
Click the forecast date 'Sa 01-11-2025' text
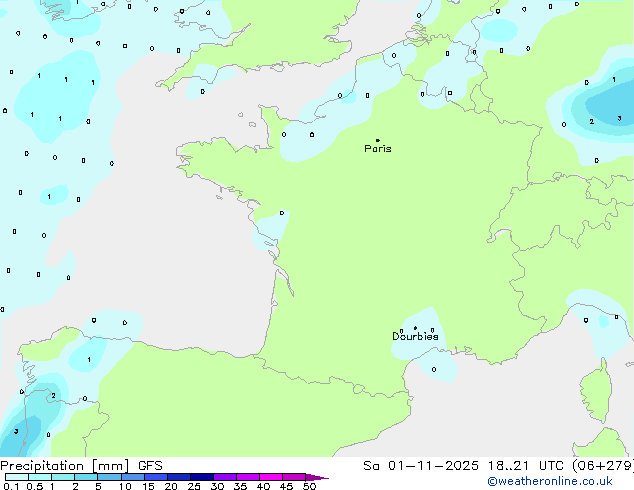(421, 466)
